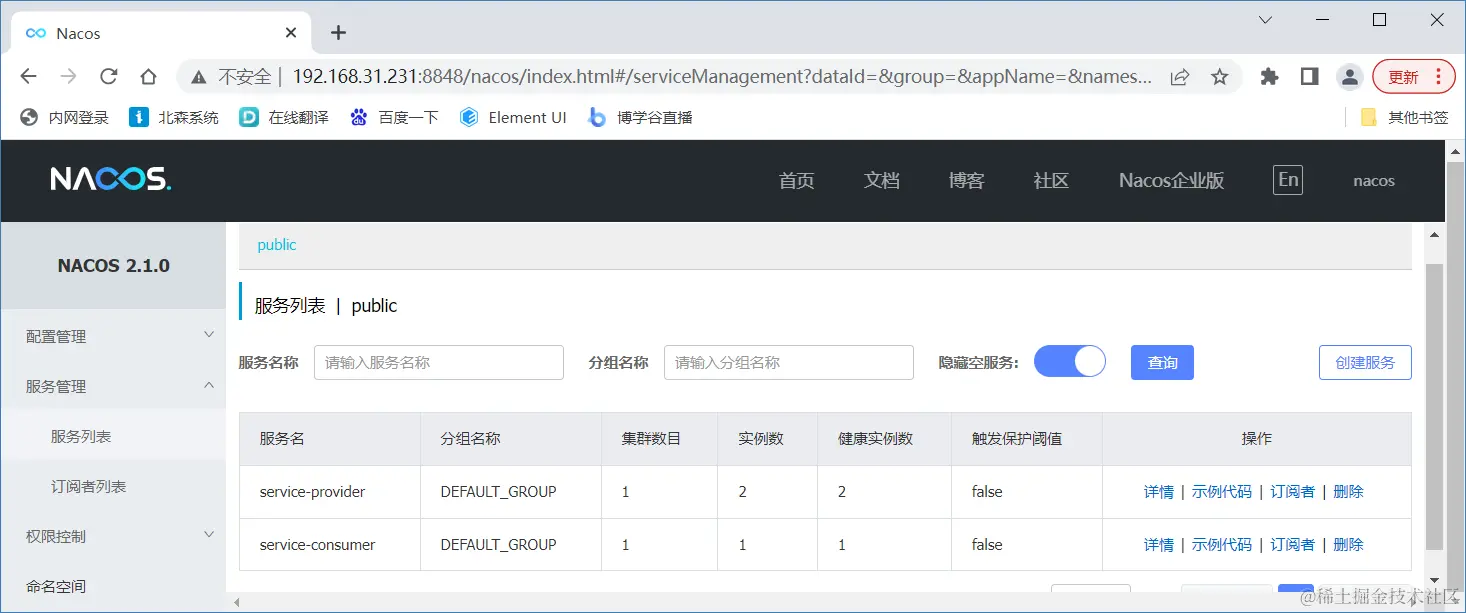This screenshot has height=613, width=1466.
Task: Open the browser home page icon
Action: [148, 77]
